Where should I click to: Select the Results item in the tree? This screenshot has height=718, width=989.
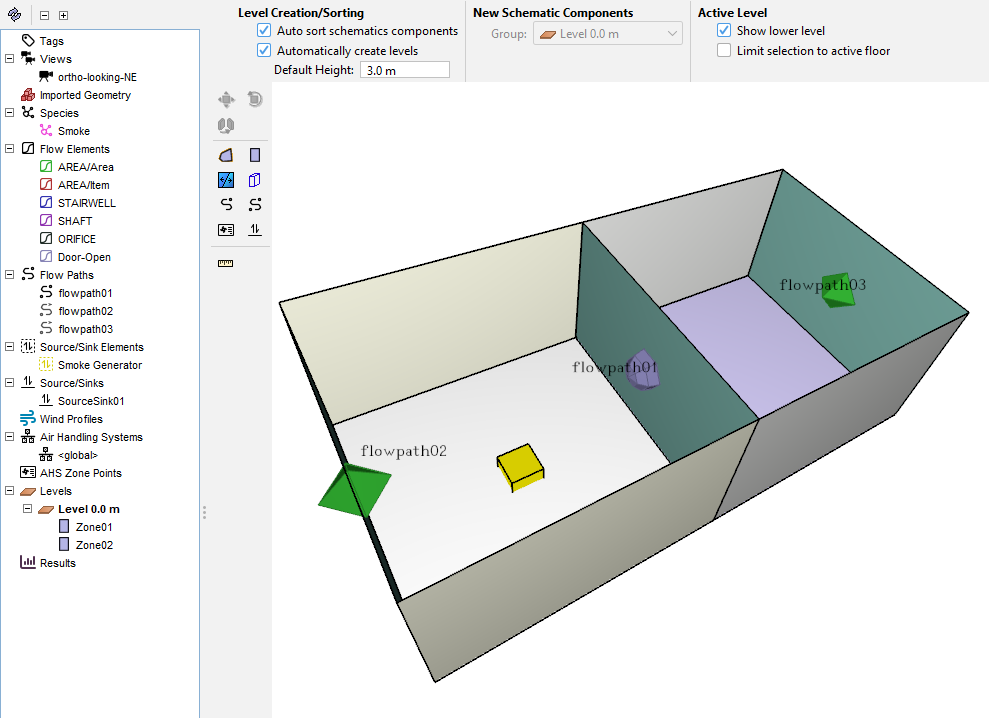(57, 563)
